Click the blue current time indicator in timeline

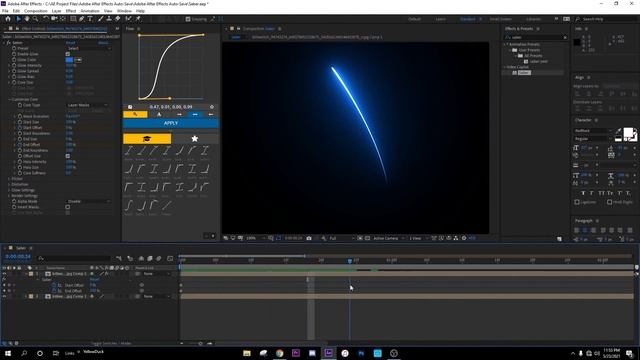[350, 260]
